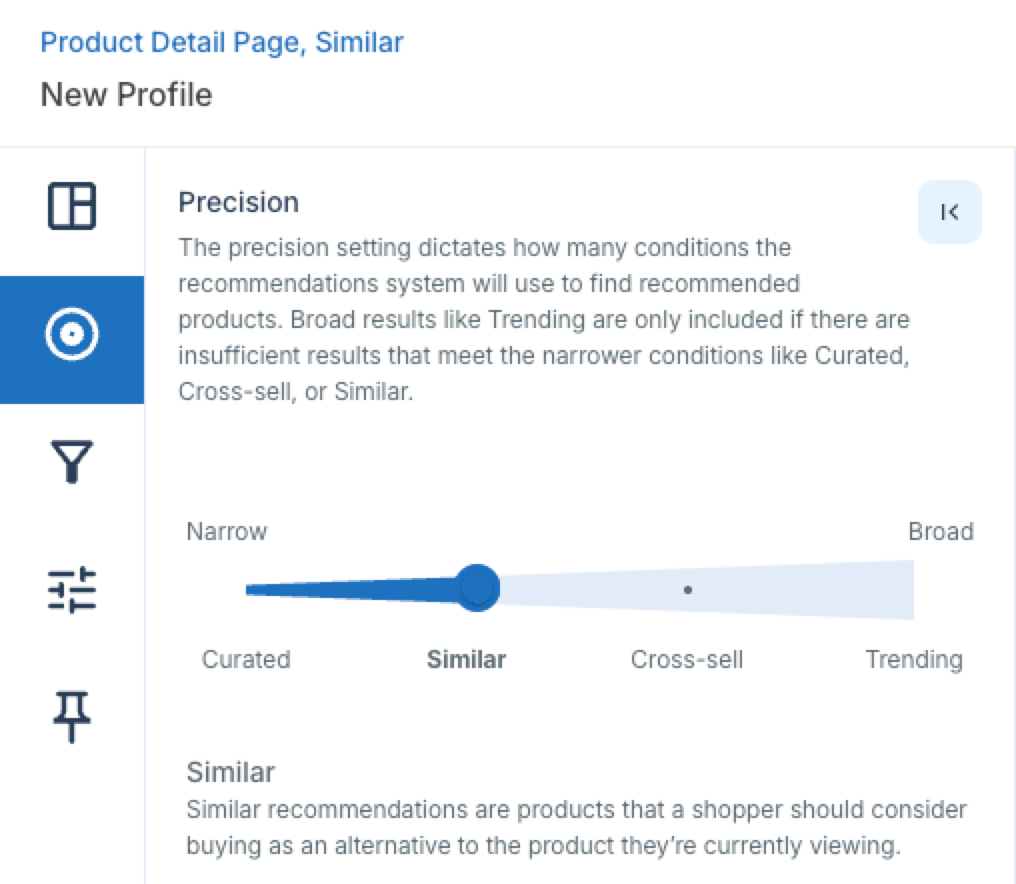Click the small dot on the slider track

tap(687, 590)
